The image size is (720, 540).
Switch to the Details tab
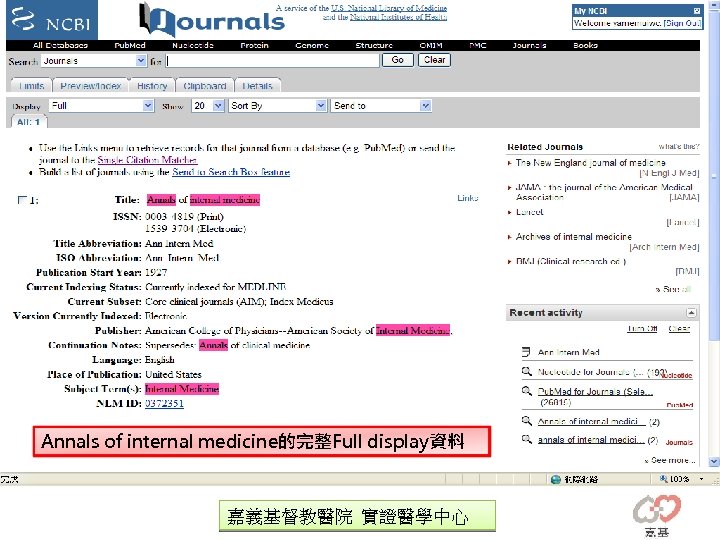point(257,86)
